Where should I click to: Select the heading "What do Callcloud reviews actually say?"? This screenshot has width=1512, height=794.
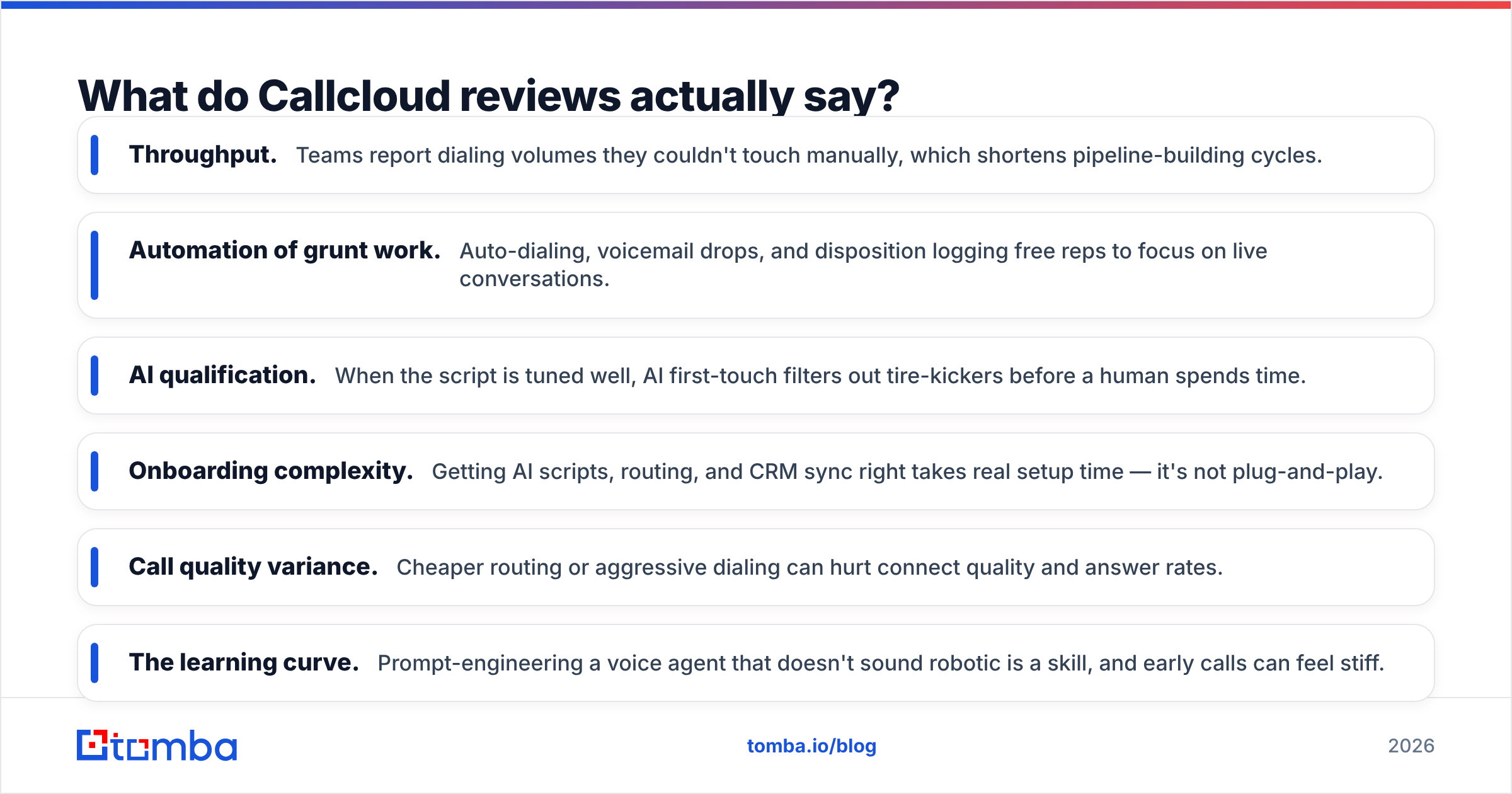click(488, 96)
